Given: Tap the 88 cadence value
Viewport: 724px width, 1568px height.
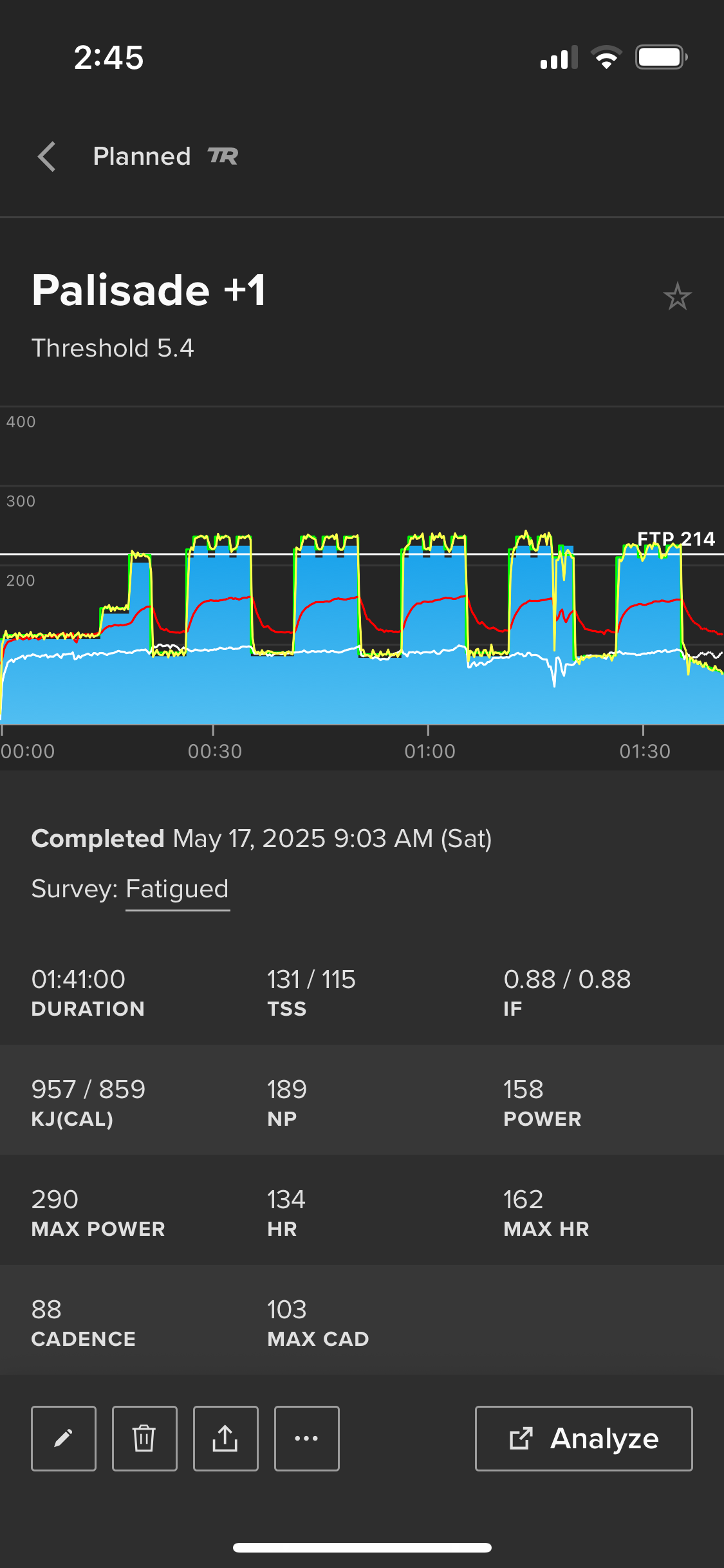Looking at the screenshot, I should coord(46,1310).
